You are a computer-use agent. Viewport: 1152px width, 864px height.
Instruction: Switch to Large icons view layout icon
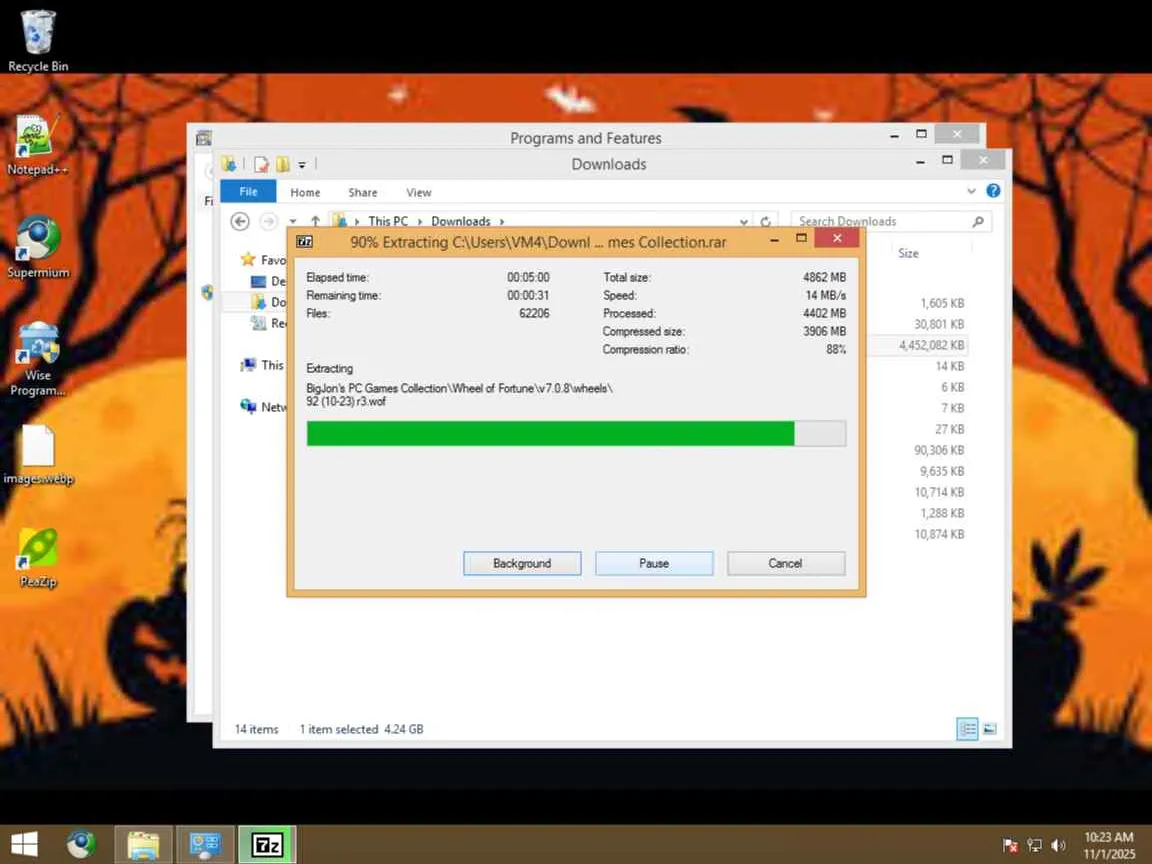990,729
